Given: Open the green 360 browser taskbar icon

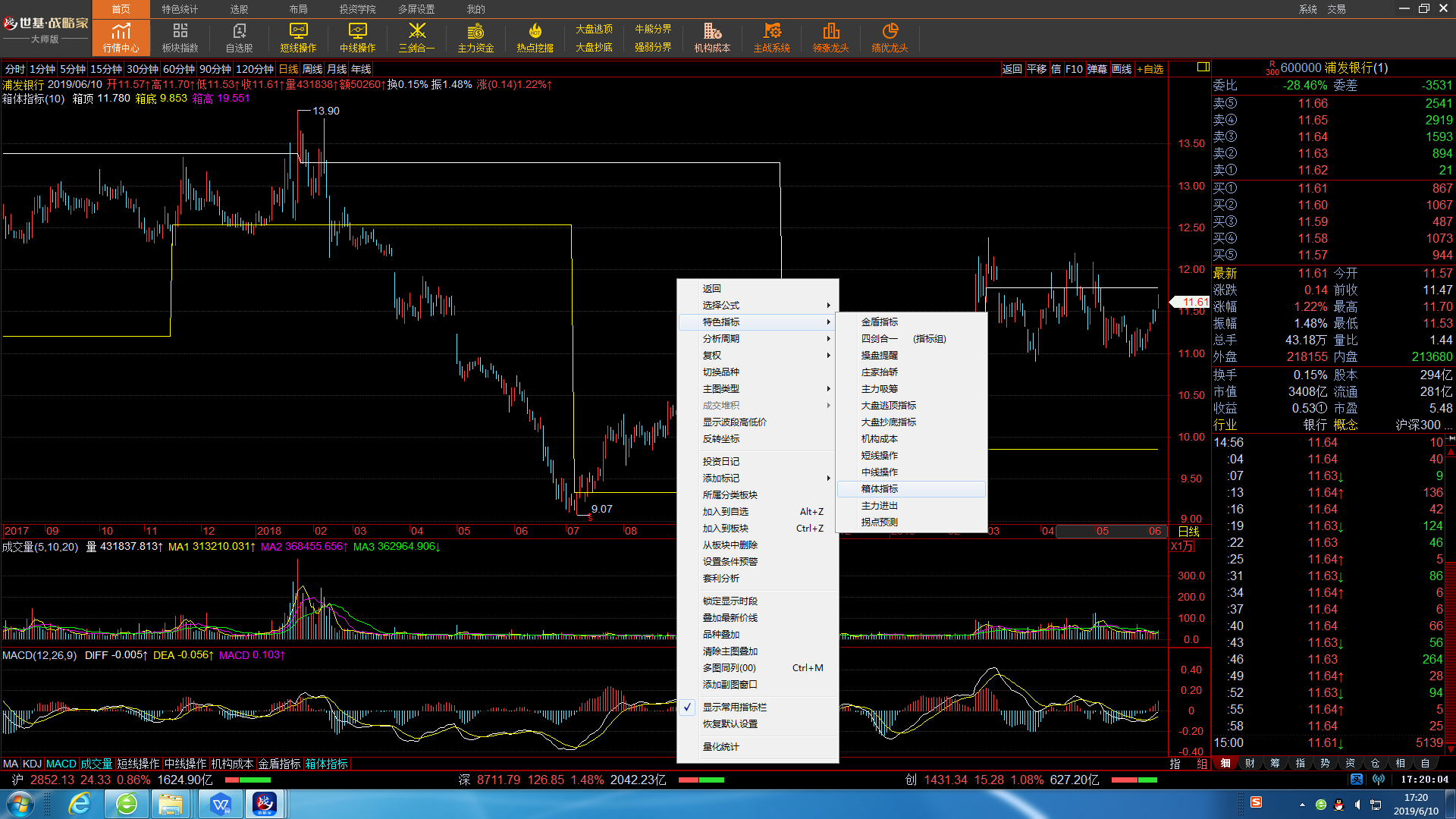Looking at the screenshot, I should (x=127, y=804).
